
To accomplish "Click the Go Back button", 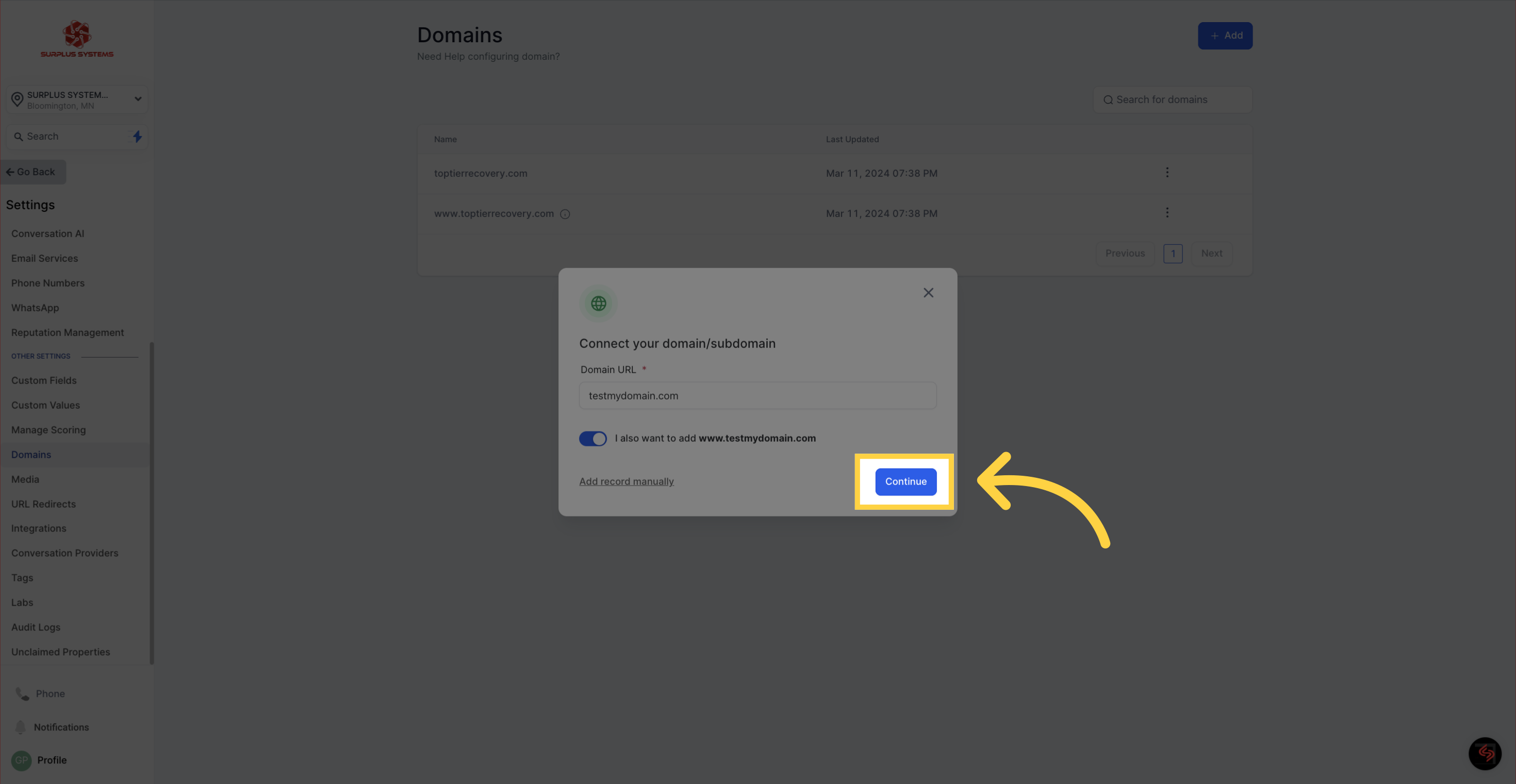I will [33, 172].
